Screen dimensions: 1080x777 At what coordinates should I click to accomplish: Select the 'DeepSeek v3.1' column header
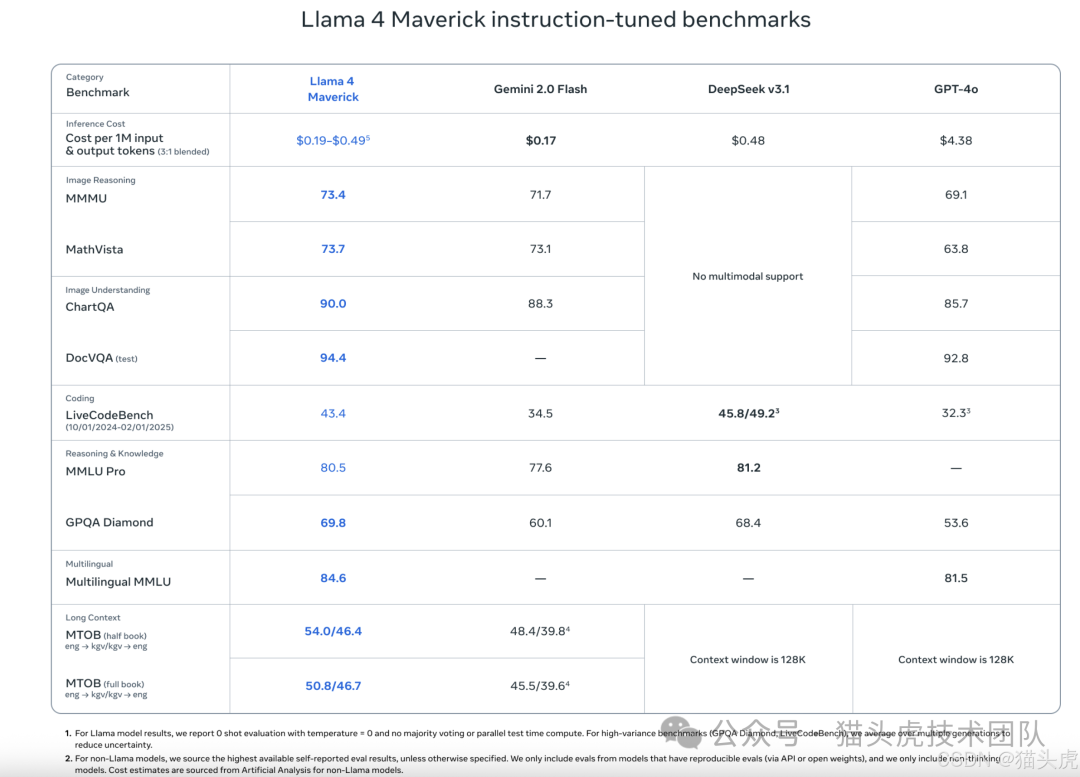pos(748,89)
